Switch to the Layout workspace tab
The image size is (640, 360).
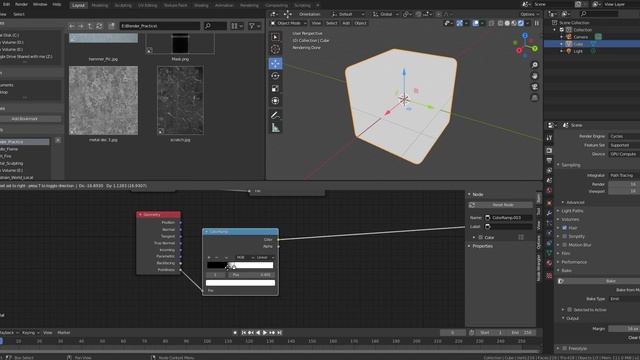pos(78,5)
